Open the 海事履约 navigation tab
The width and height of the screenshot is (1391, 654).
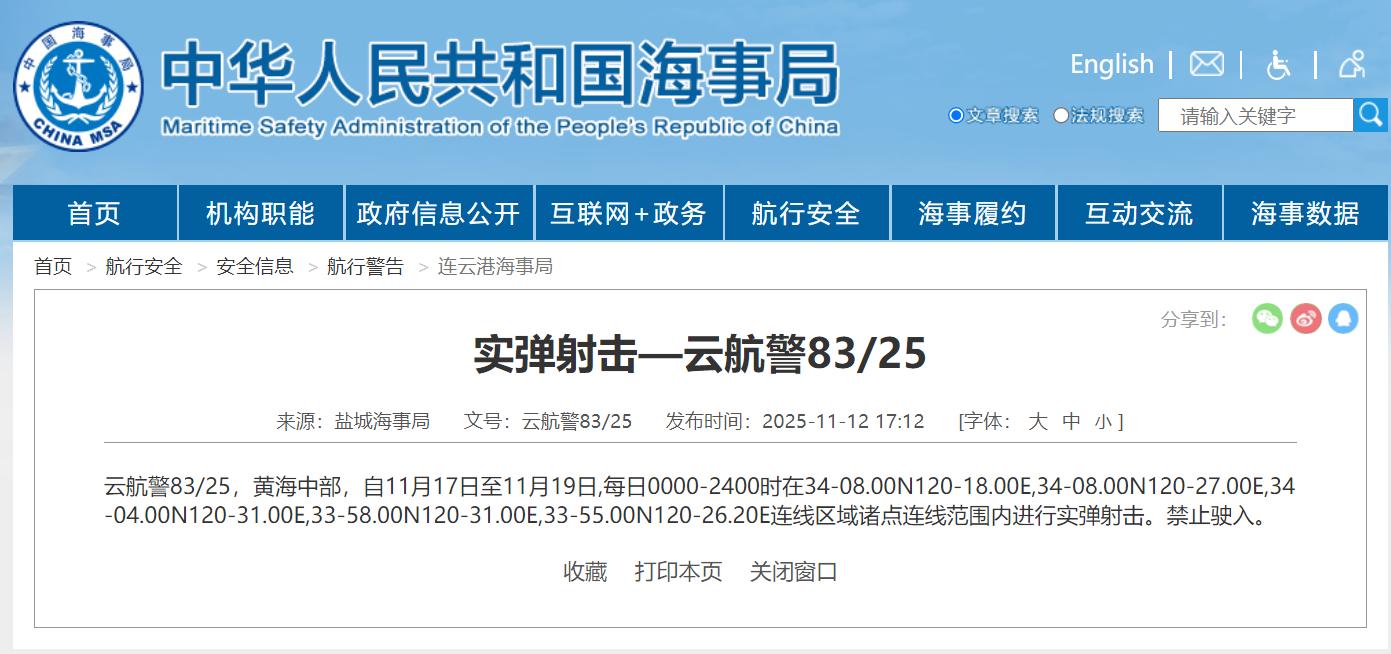(x=973, y=213)
